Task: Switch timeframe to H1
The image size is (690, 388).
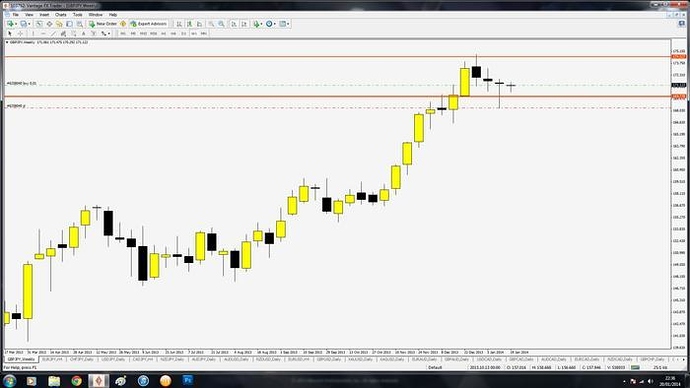Action: [x=163, y=33]
